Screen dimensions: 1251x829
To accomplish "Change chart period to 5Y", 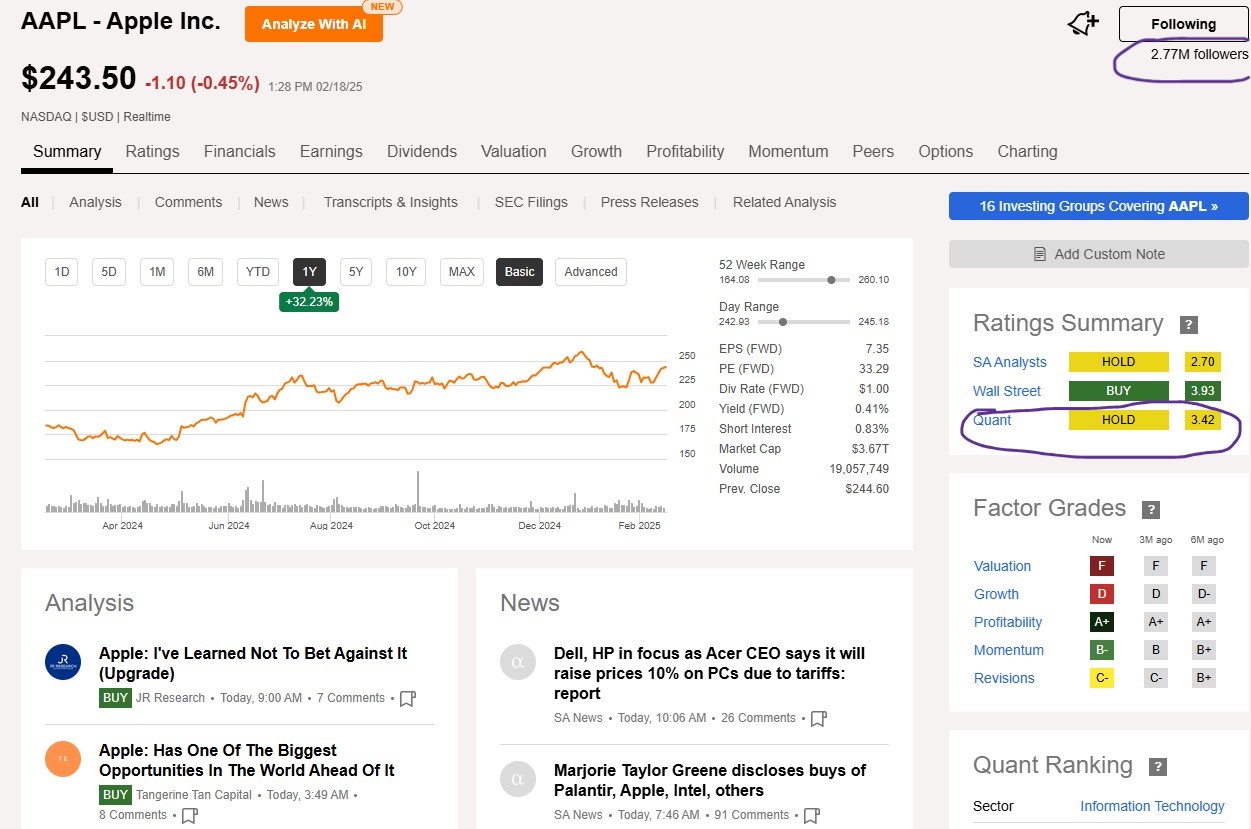I will pyautogui.click(x=355, y=271).
